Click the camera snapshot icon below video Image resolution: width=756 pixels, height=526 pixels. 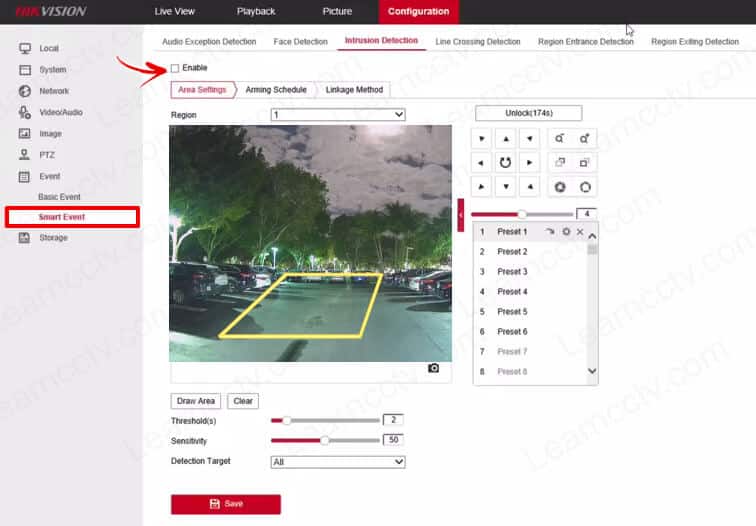(433, 368)
